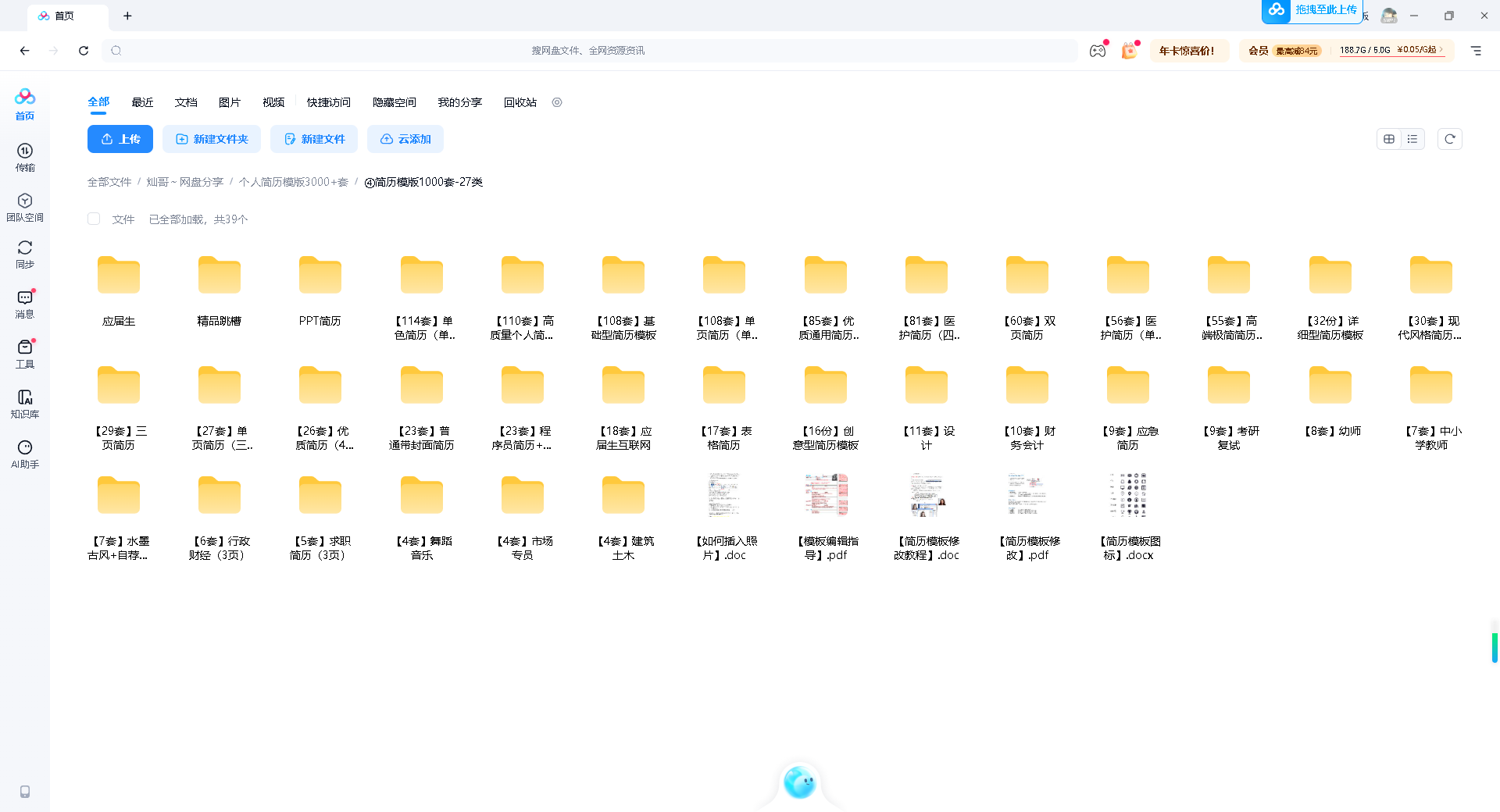This screenshot has width=1500, height=812.
Task: Switch to the 视频 tab
Action: 273,102
